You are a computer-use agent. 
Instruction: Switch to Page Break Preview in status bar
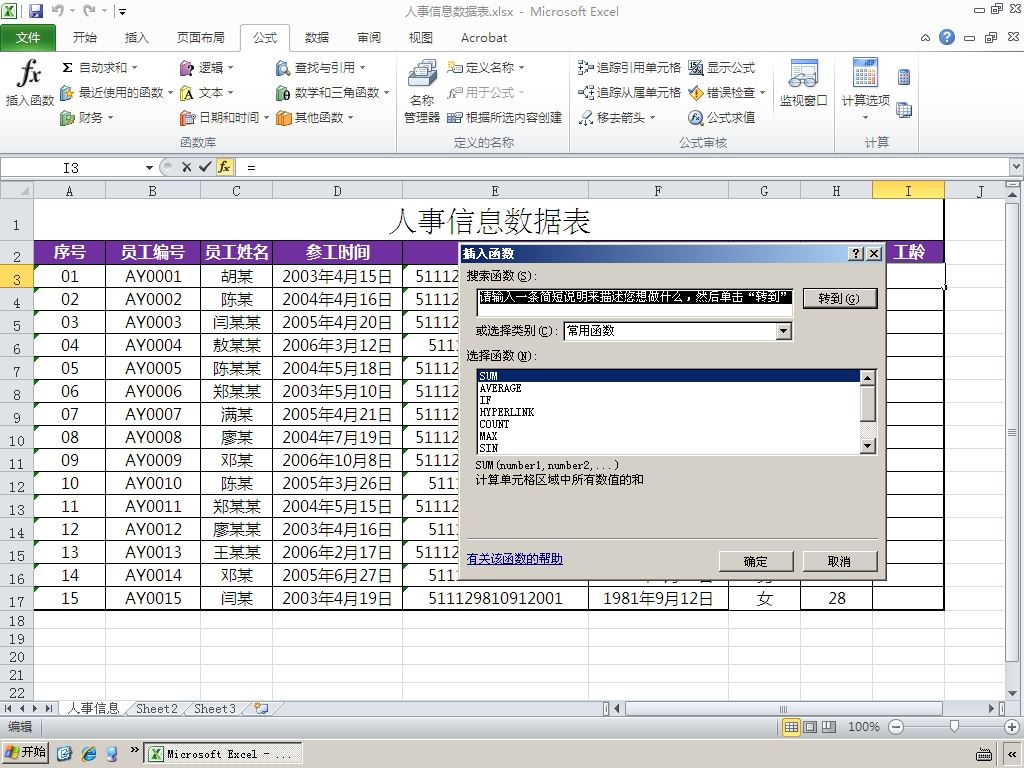(x=829, y=727)
